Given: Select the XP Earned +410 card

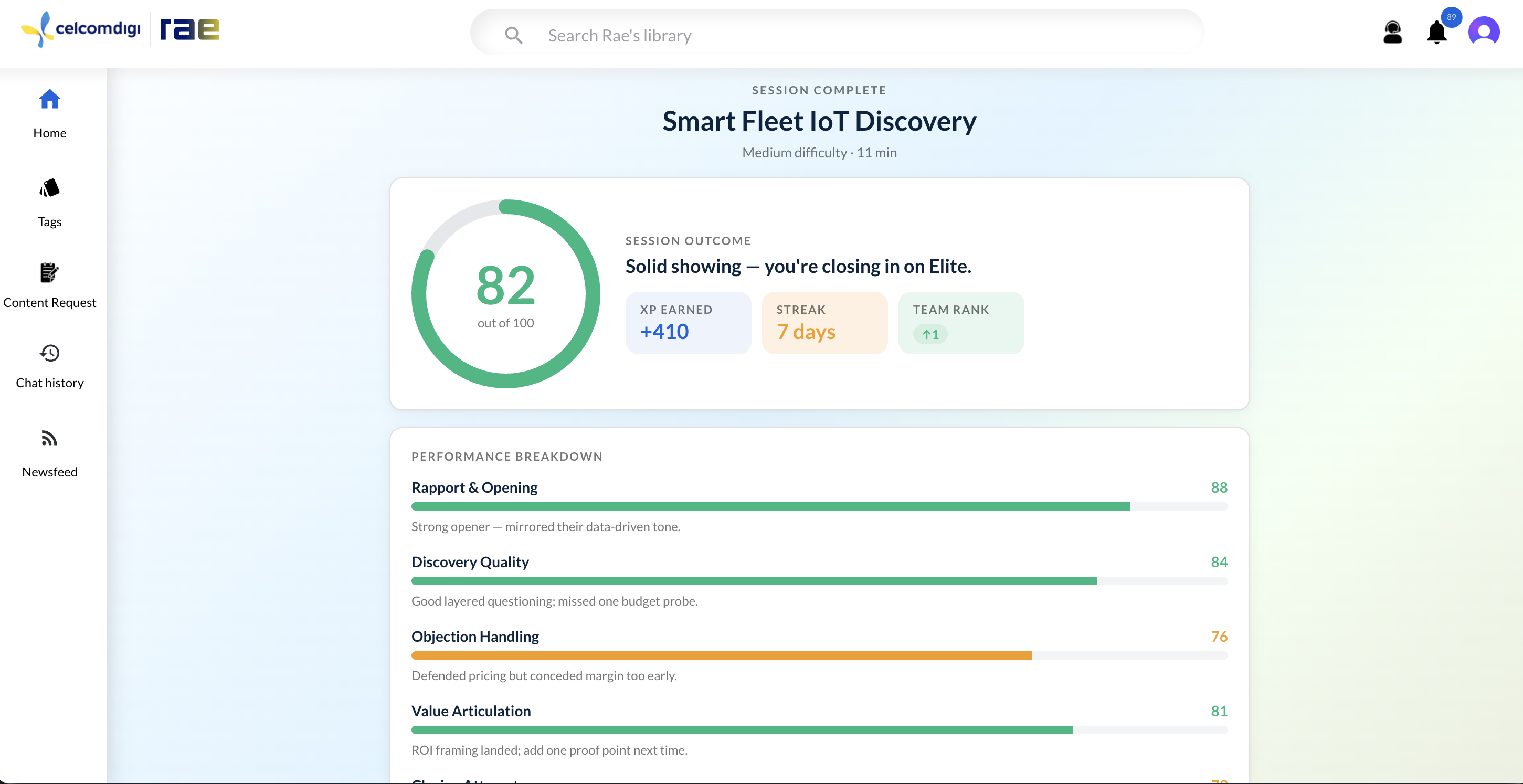Looking at the screenshot, I should pyautogui.click(x=688, y=323).
